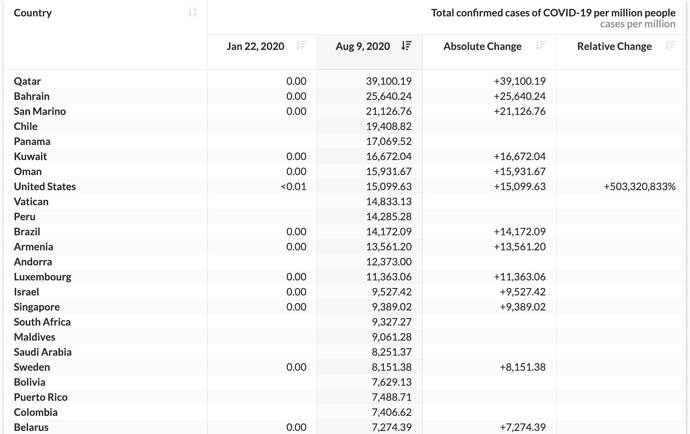
Task: Click the Relative Change header text
Action: click(x=614, y=46)
